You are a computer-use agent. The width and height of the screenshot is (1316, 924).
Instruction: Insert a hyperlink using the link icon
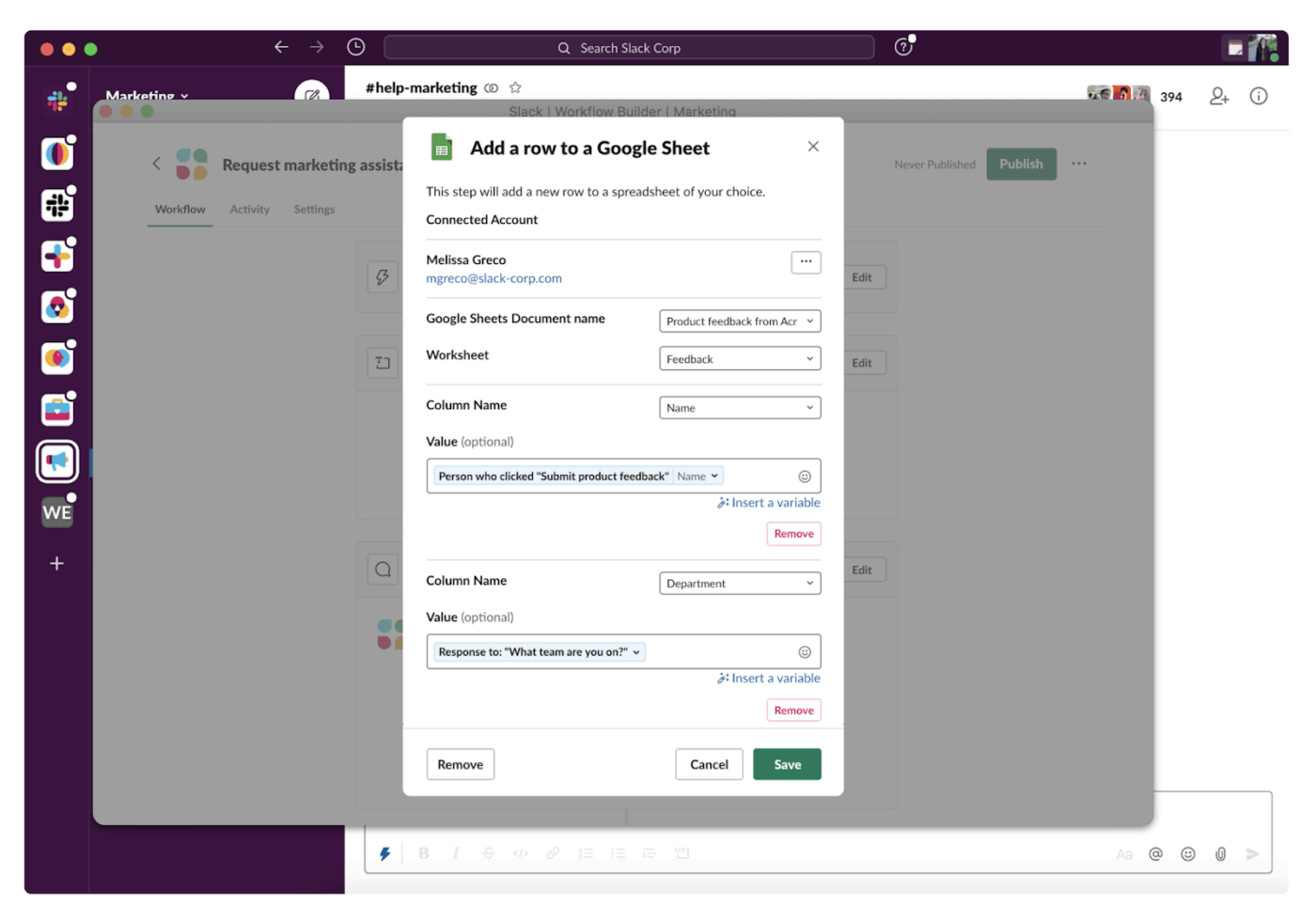[553, 853]
